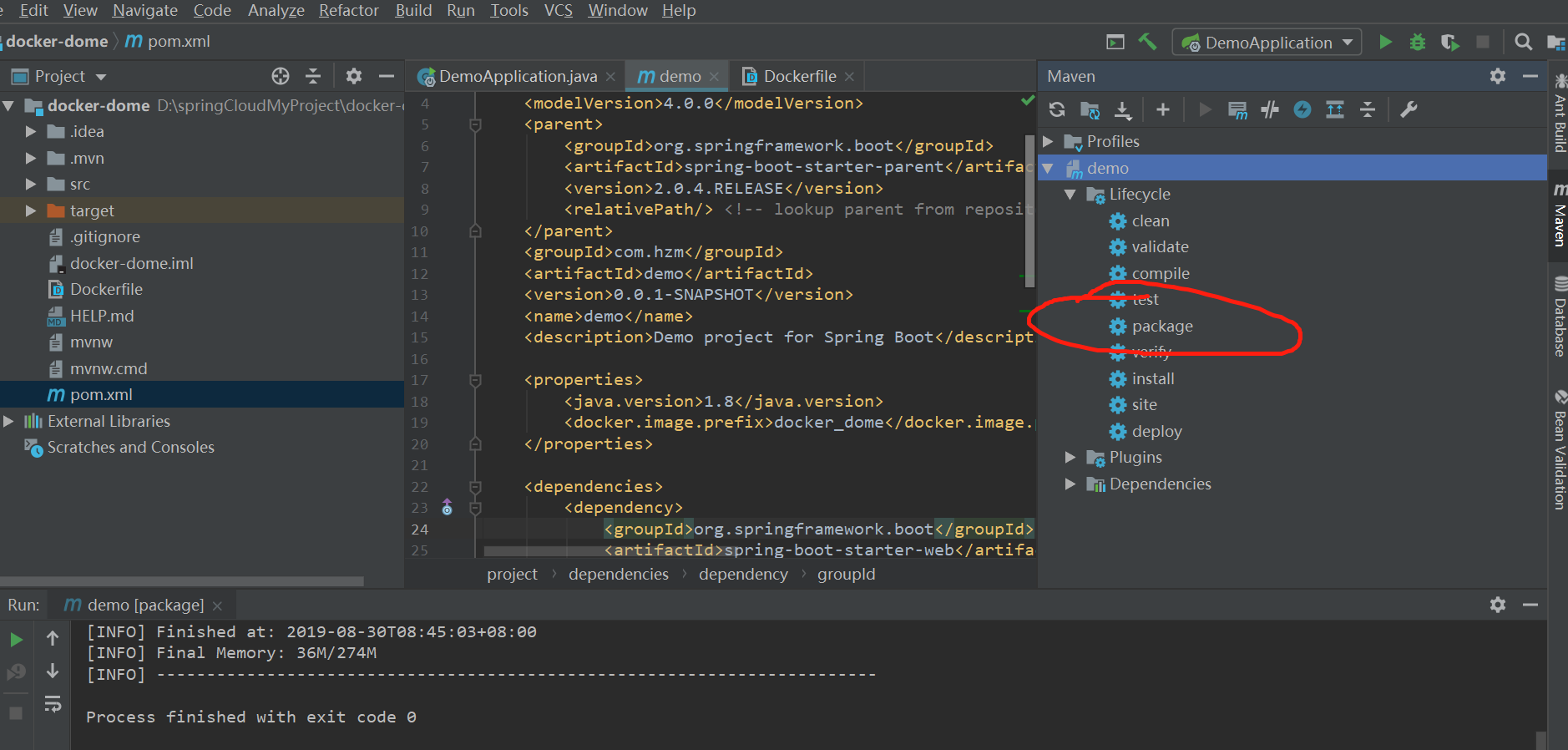Expand the target folder

(31, 210)
